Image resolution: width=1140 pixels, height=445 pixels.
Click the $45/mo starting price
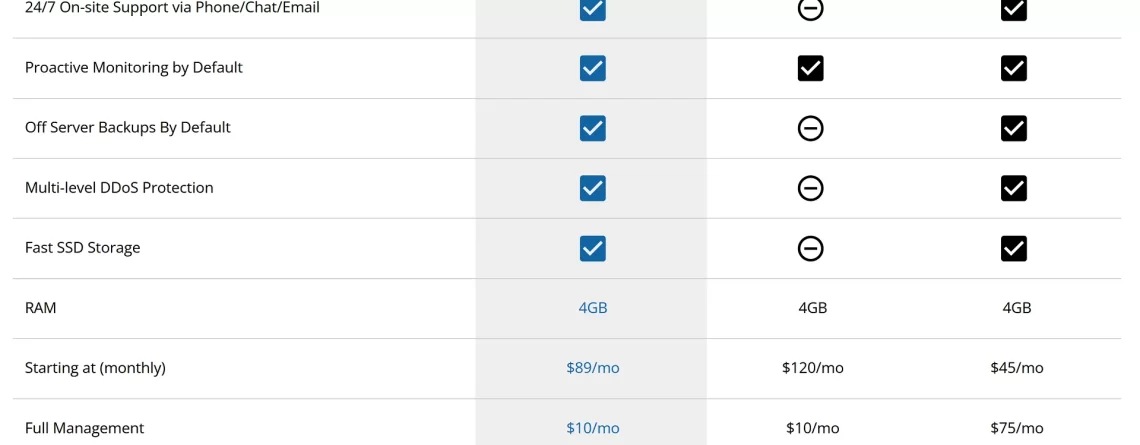coord(1016,368)
